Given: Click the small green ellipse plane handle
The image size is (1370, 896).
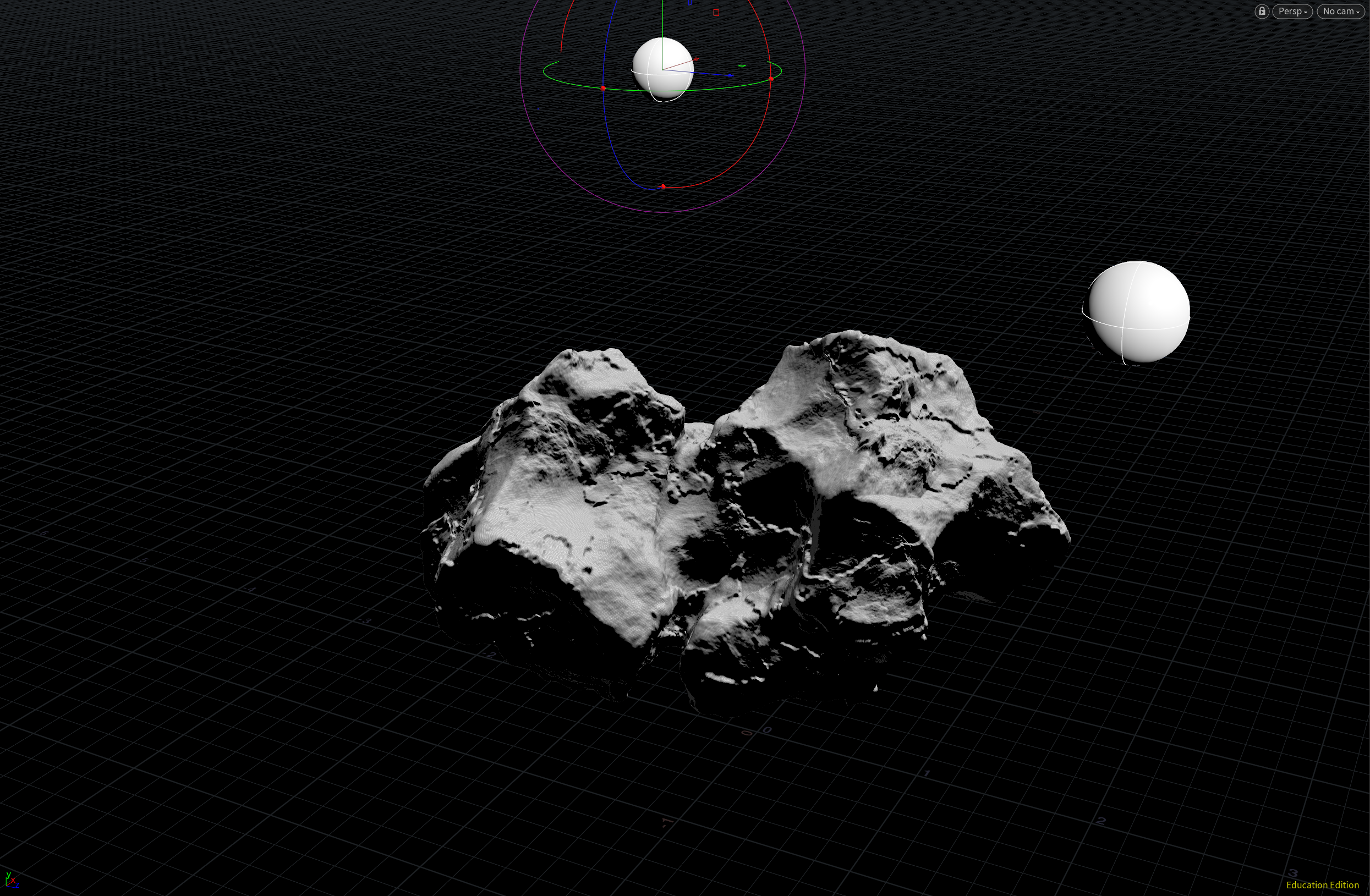Looking at the screenshot, I should pyautogui.click(x=742, y=65).
